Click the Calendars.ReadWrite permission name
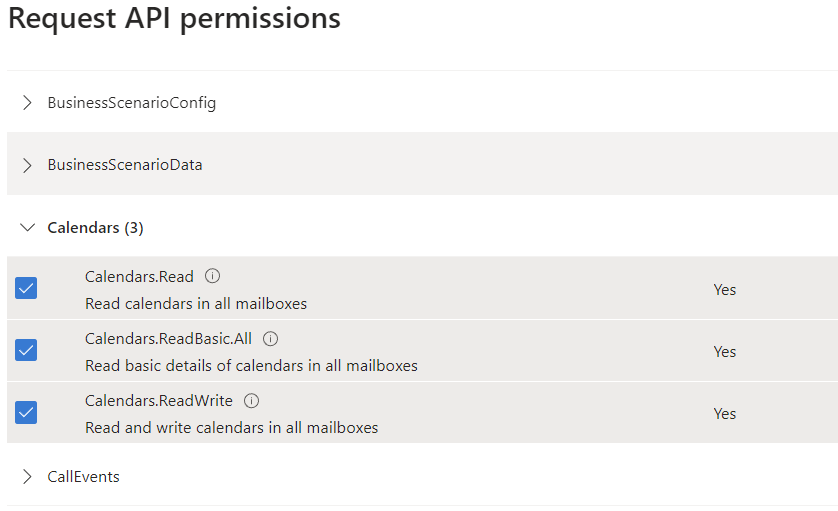838x511 pixels. point(159,401)
